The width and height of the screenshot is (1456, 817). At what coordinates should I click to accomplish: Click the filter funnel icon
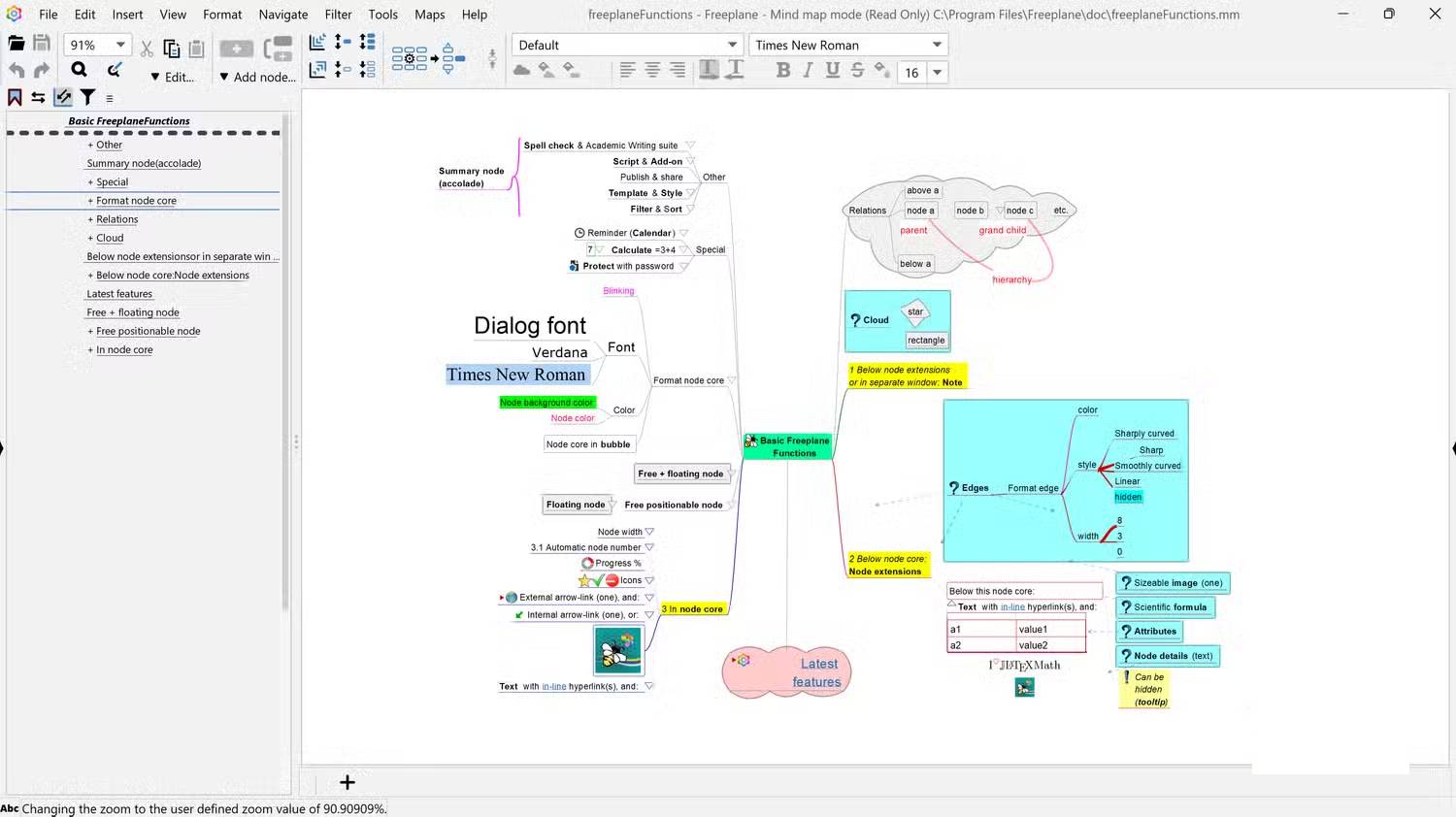coord(88,97)
